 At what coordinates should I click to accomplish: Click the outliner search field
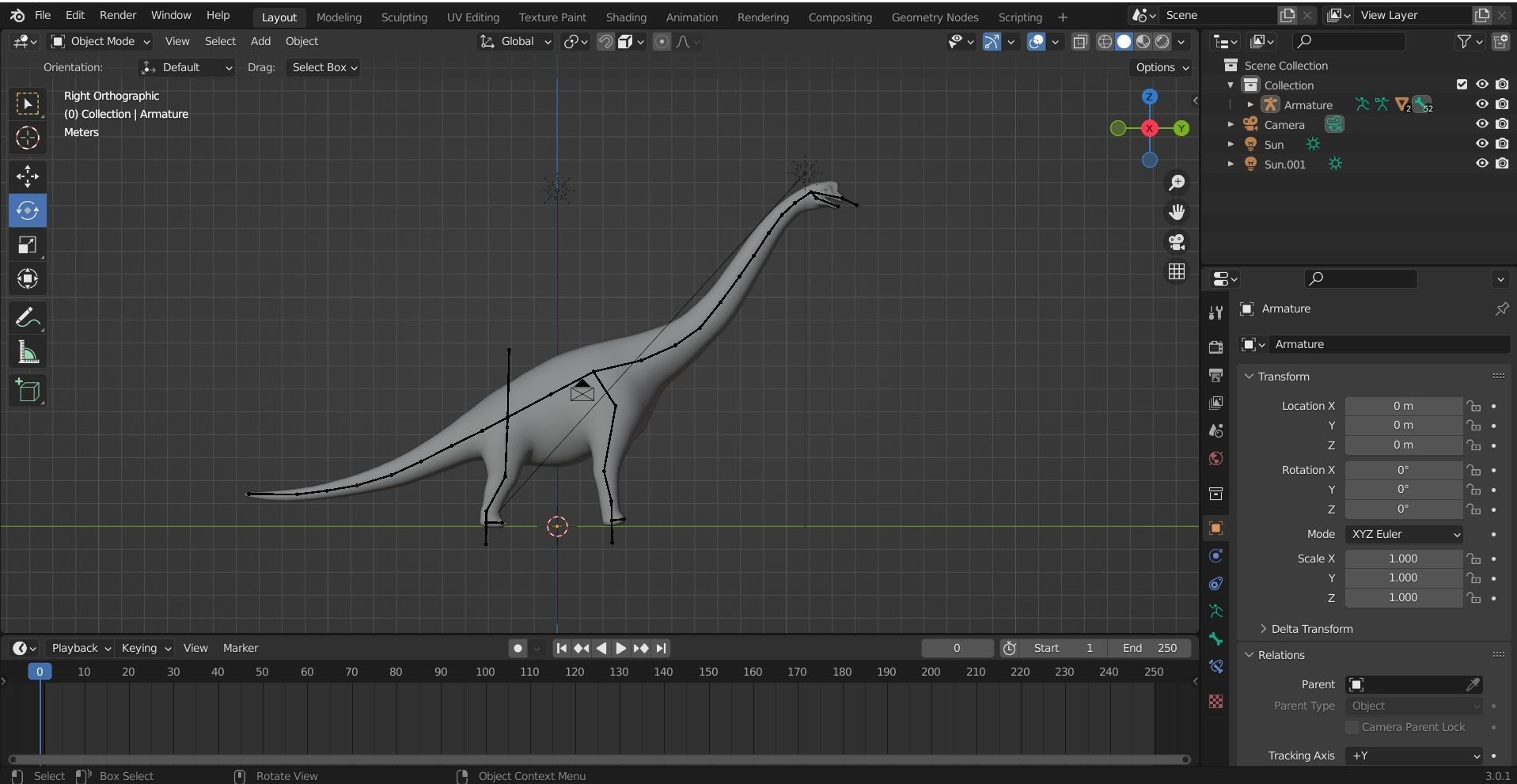point(1349,41)
